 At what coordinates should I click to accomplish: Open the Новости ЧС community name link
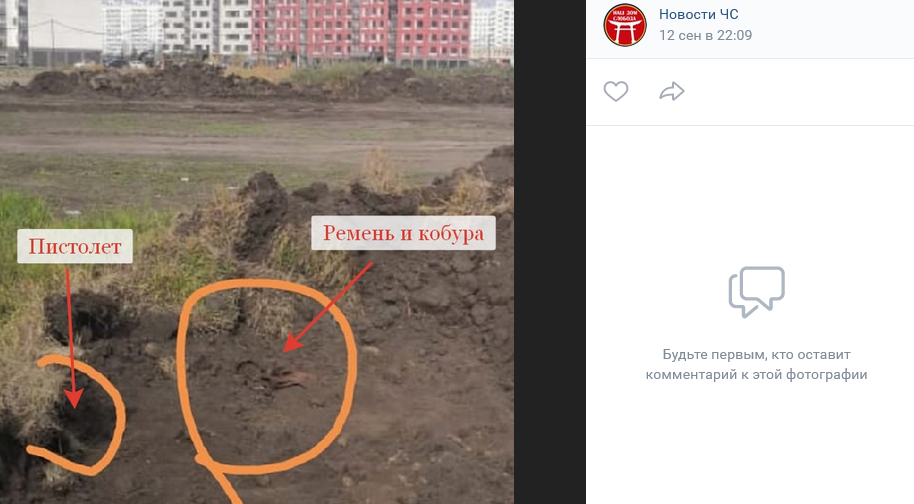(x=698, y=15)
